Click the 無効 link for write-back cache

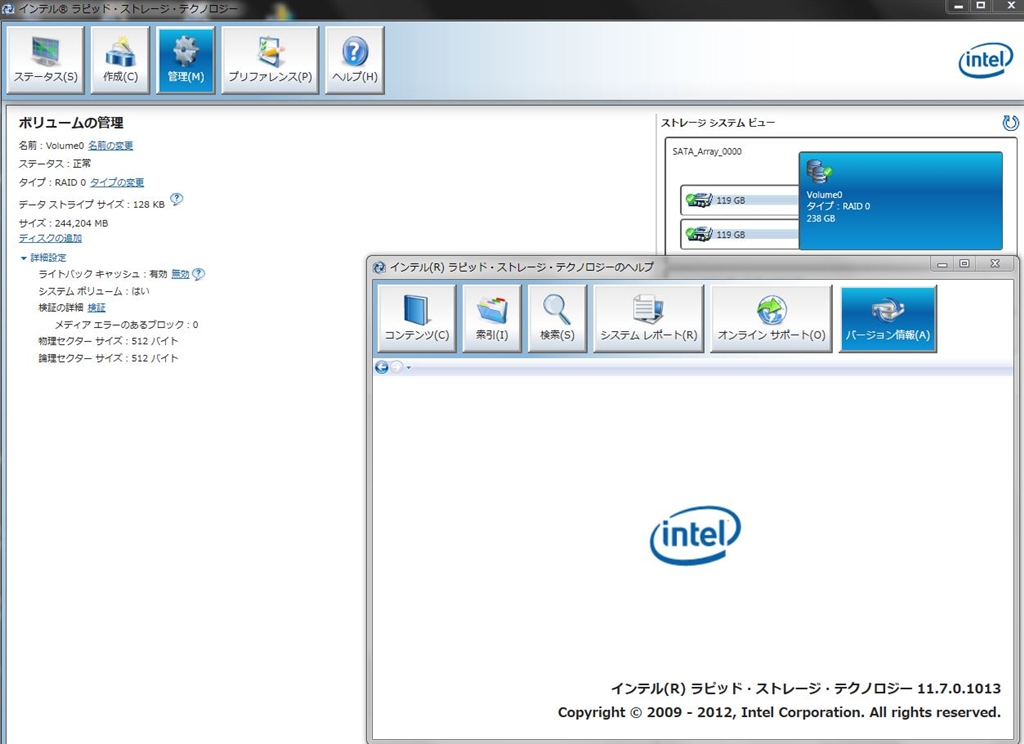click(x=180, y=274)
